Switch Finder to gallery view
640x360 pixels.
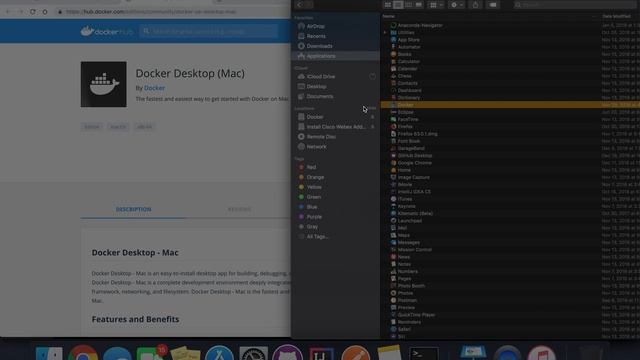[x=419, y=5]
